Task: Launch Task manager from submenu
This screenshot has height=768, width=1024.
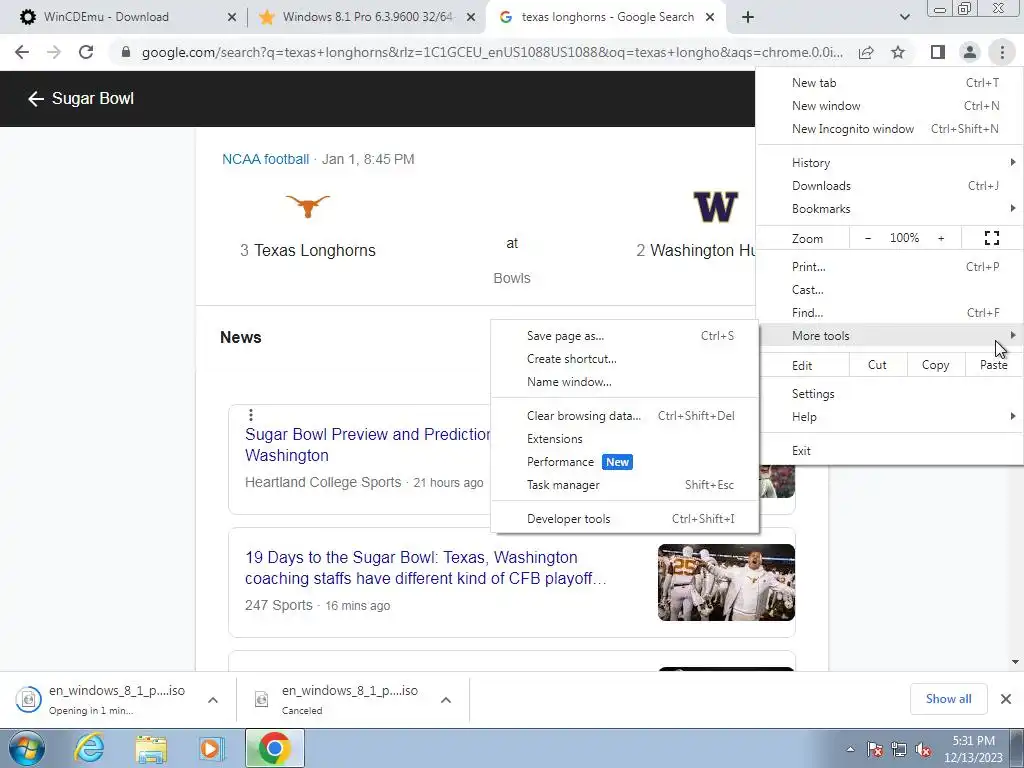Action: point(625,485)
